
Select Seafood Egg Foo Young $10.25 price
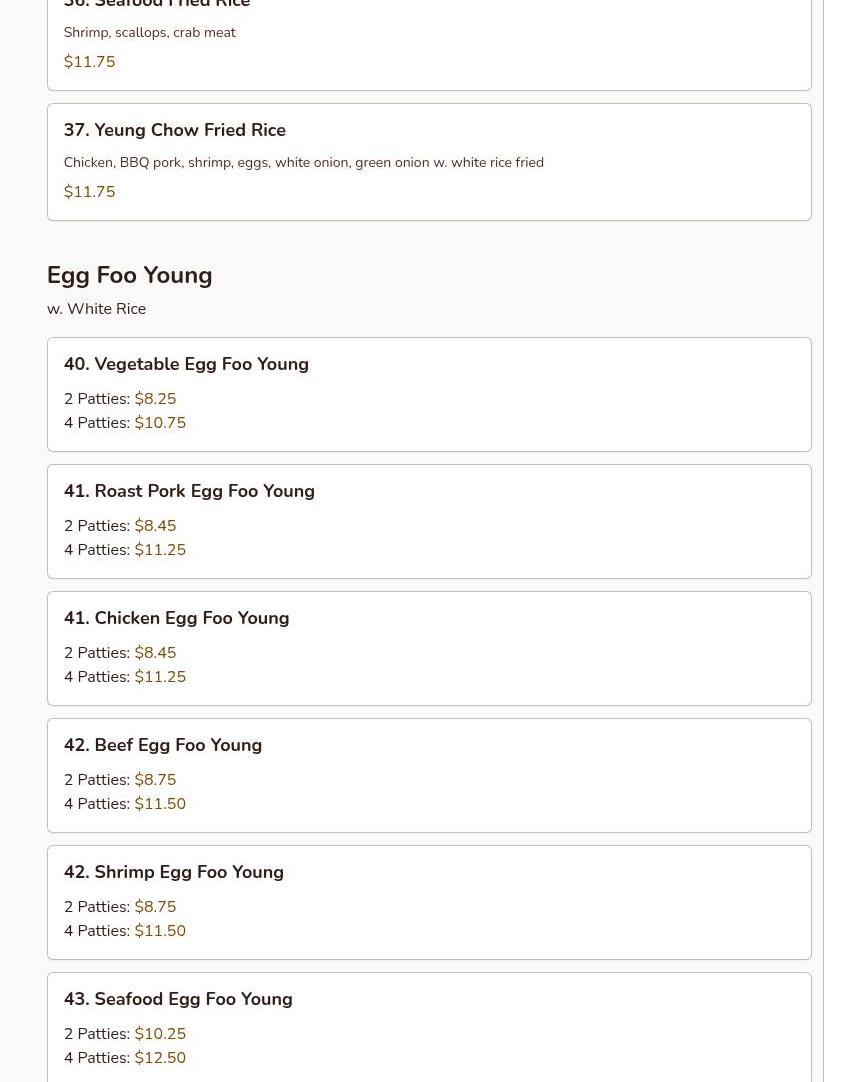[x=160, y=1034]
